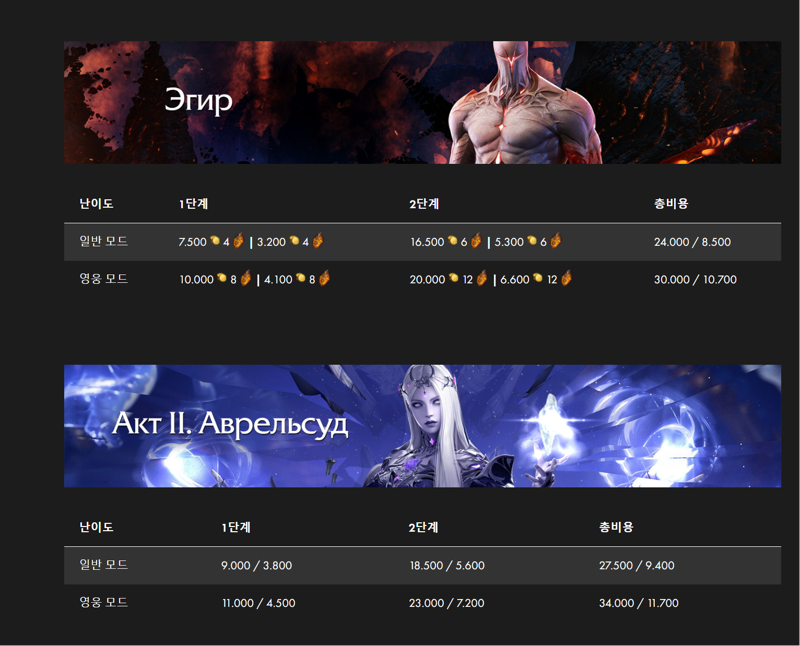Click the gold coin icon after 16.500
The height and width of the screenshot is (646, 800).
[x=453, y=240]
